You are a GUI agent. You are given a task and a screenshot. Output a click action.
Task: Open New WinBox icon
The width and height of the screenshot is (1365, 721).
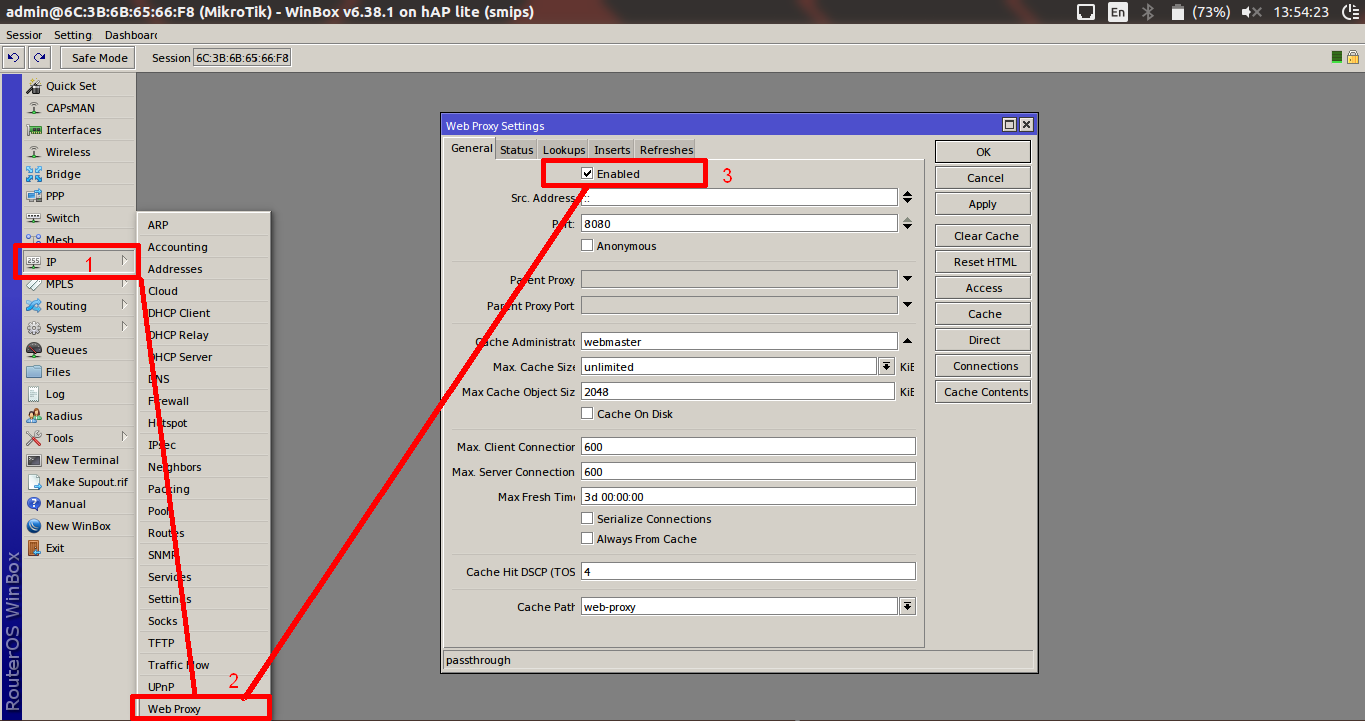pos(34,526)
